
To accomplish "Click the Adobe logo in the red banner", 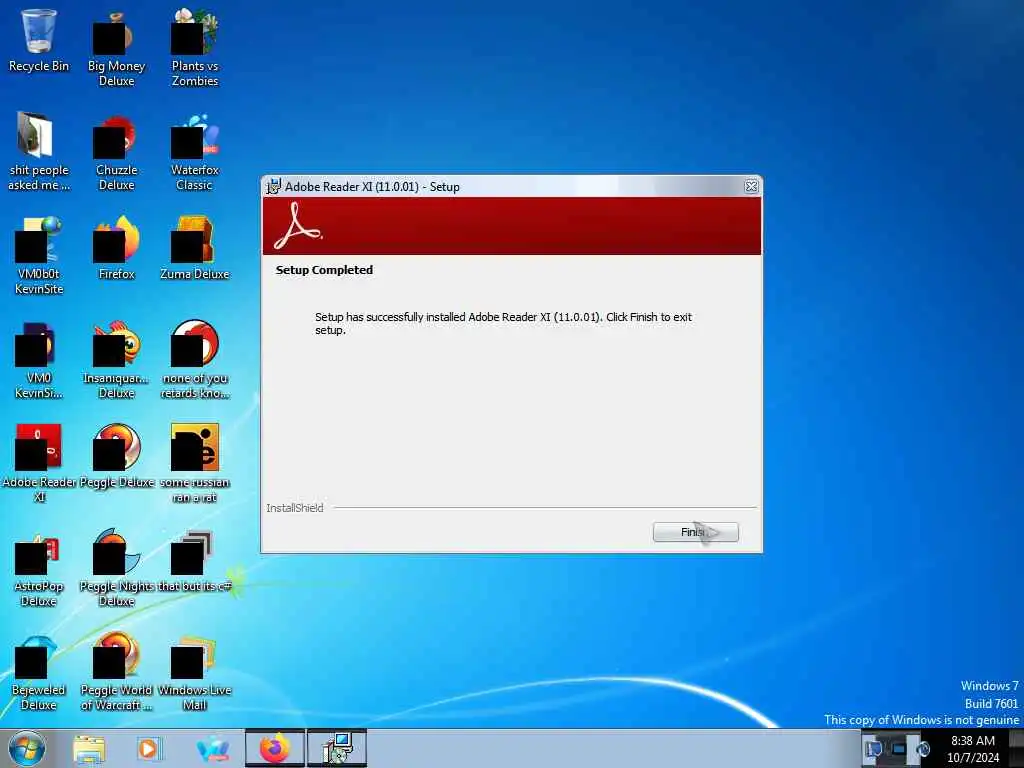I will [x=297, y=226].
